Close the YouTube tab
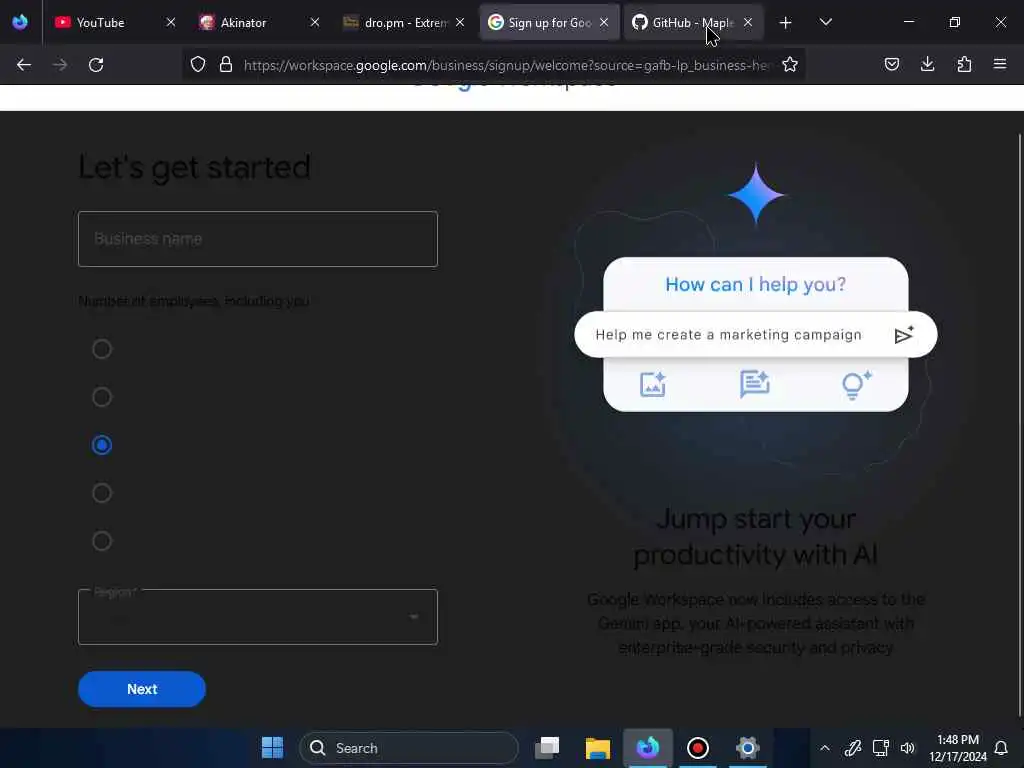This screenshot has width=1024, height=768. click(170, 23)
